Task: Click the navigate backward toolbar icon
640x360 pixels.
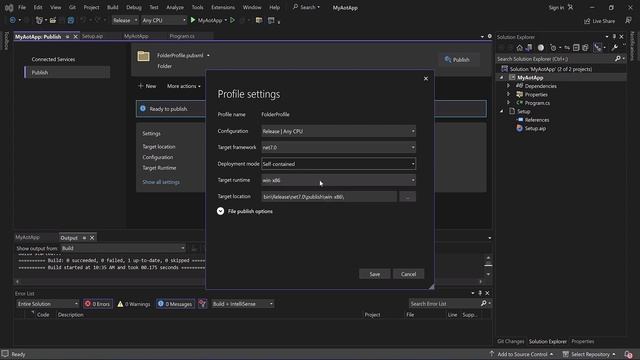Action: 13,20
